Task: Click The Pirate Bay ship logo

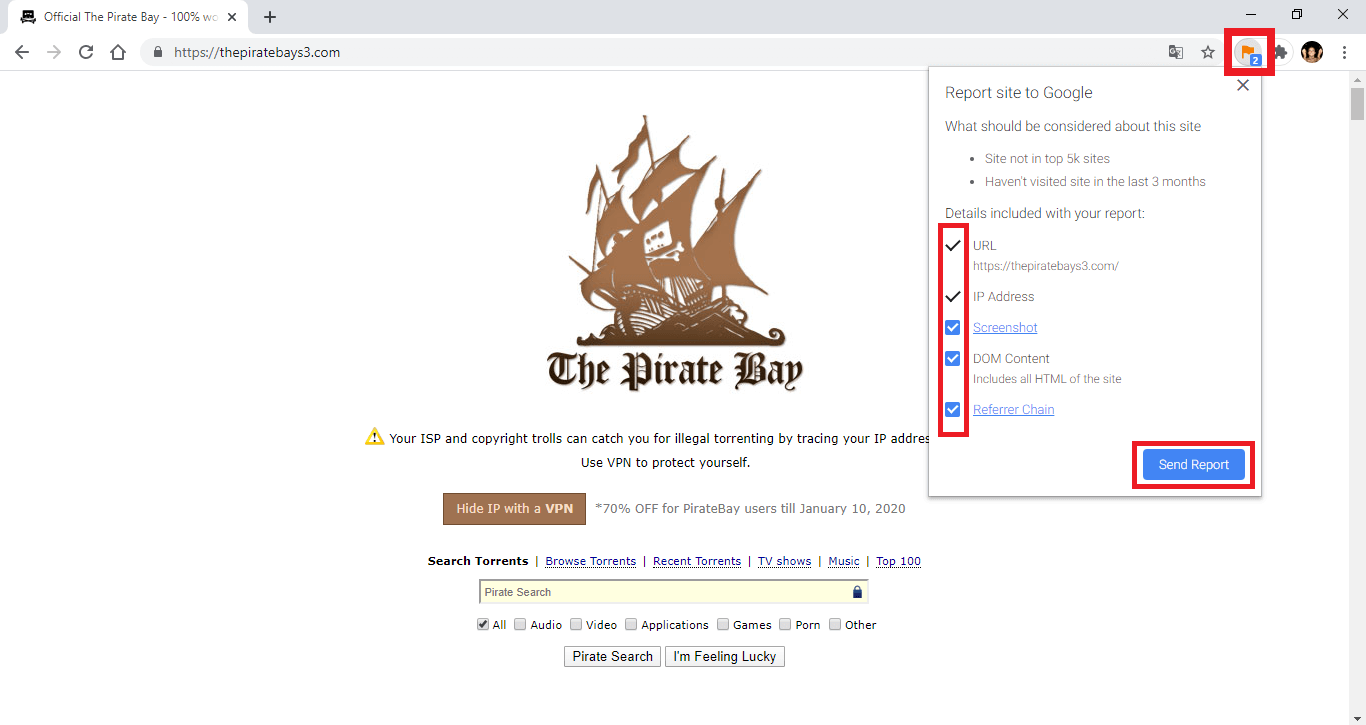Action: (675, 252)
